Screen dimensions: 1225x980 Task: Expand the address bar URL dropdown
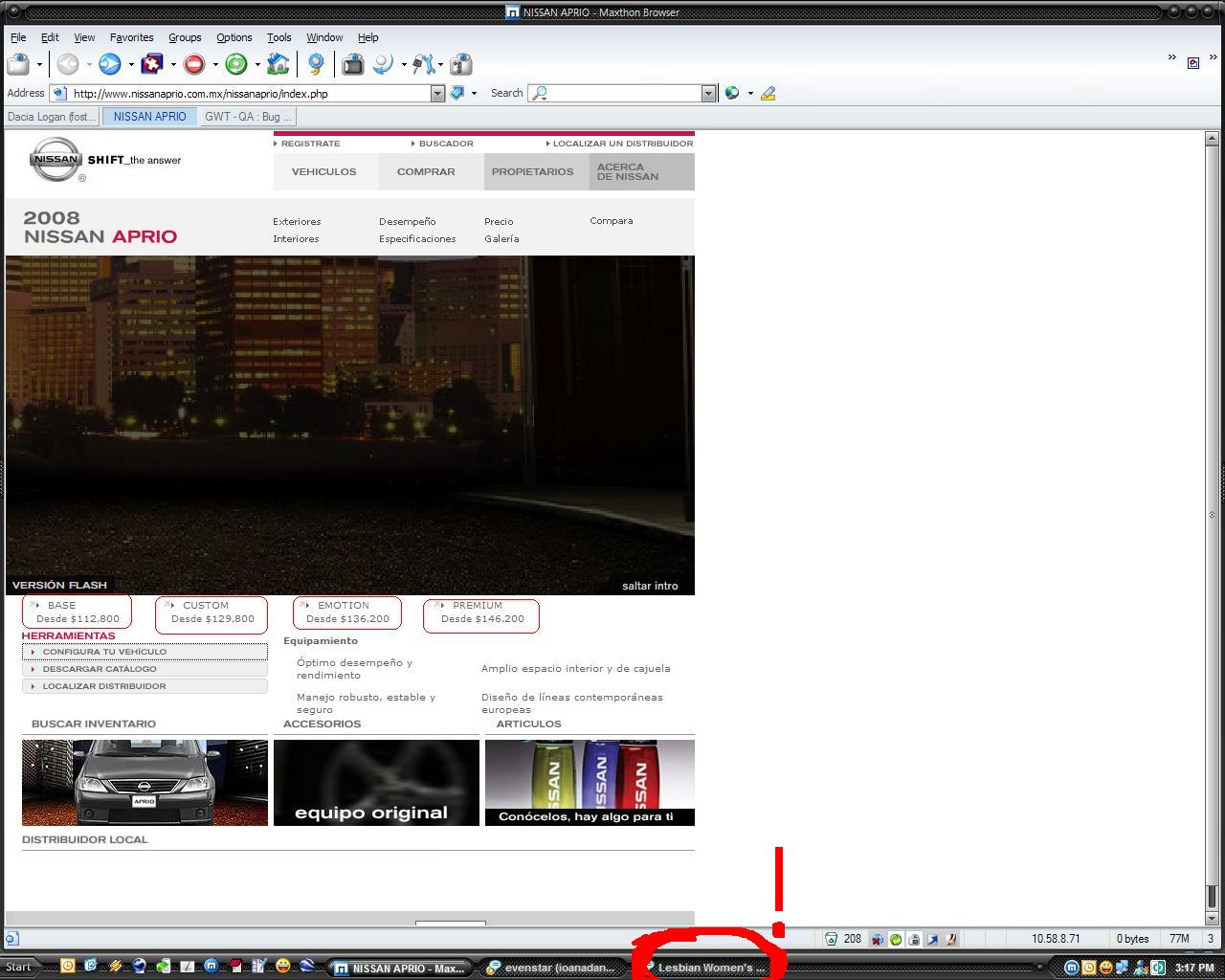tap(437, 93)
